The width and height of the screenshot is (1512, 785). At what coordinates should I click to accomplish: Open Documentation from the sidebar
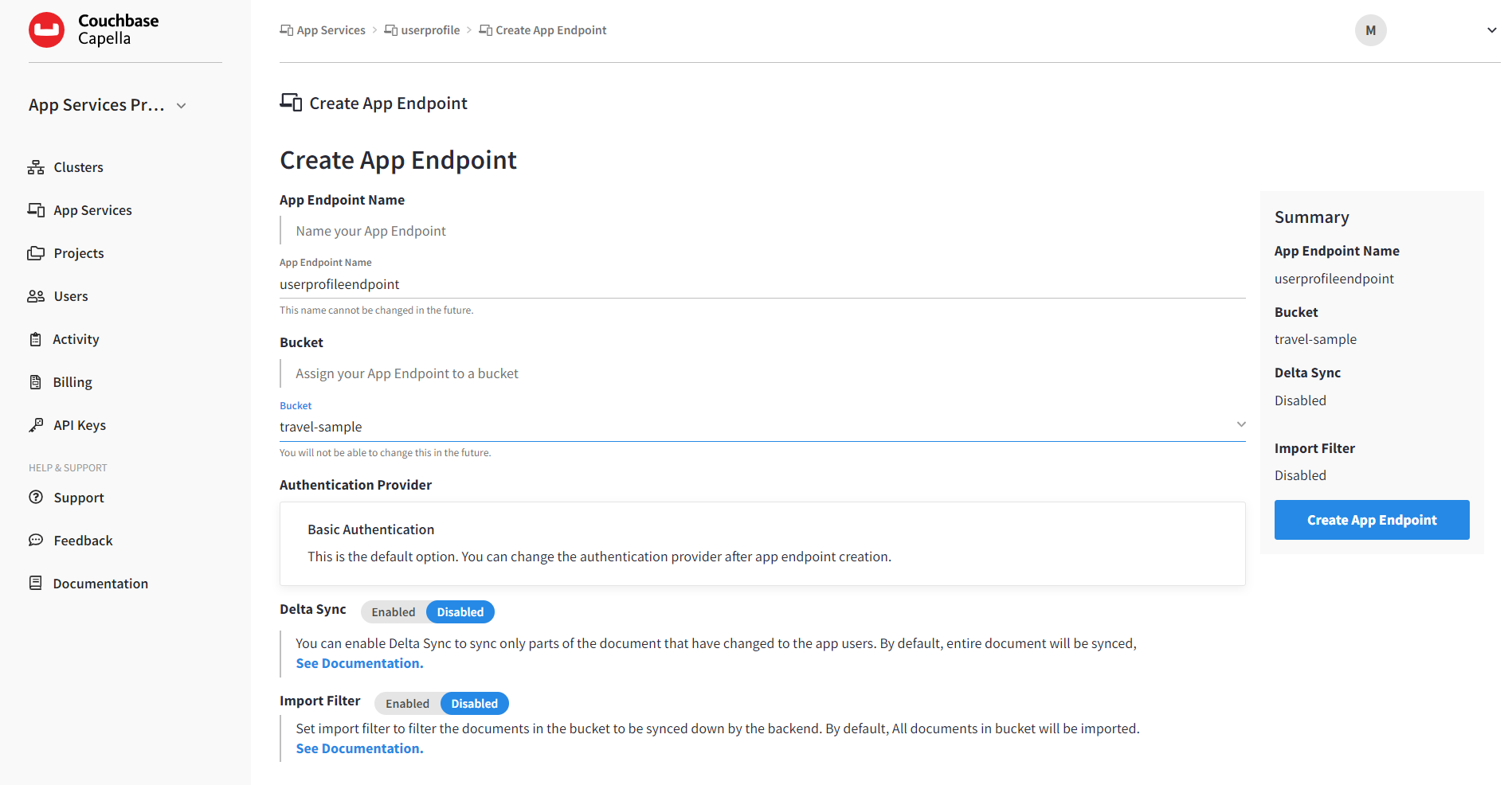coord(100,584)
